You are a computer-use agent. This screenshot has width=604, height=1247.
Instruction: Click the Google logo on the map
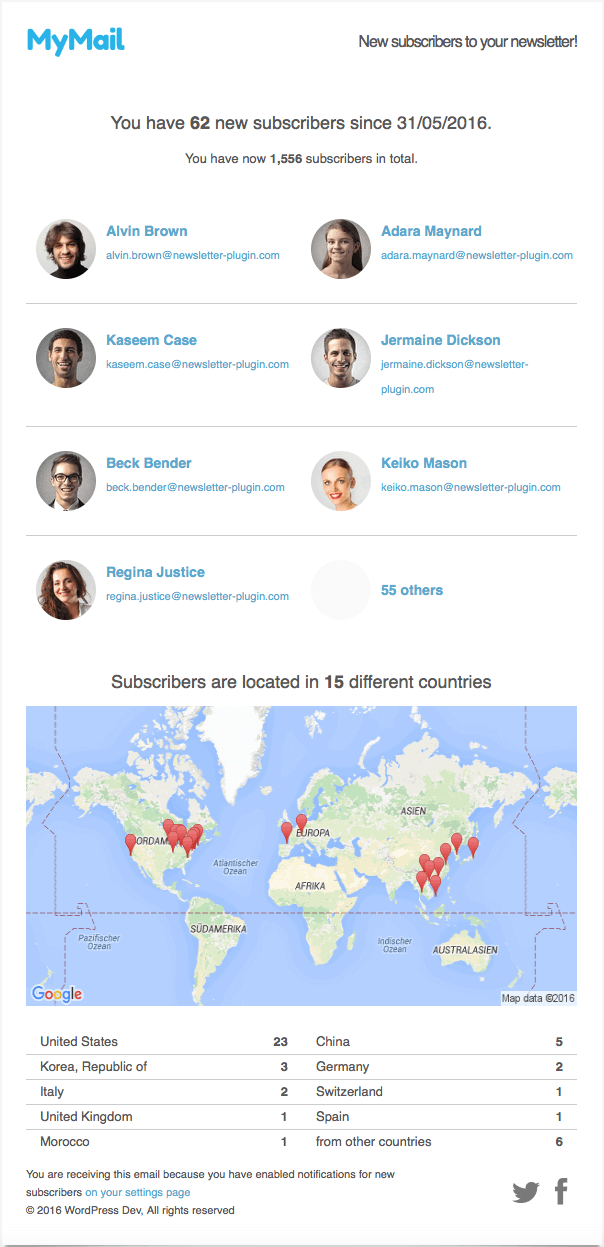click(57, 993)
